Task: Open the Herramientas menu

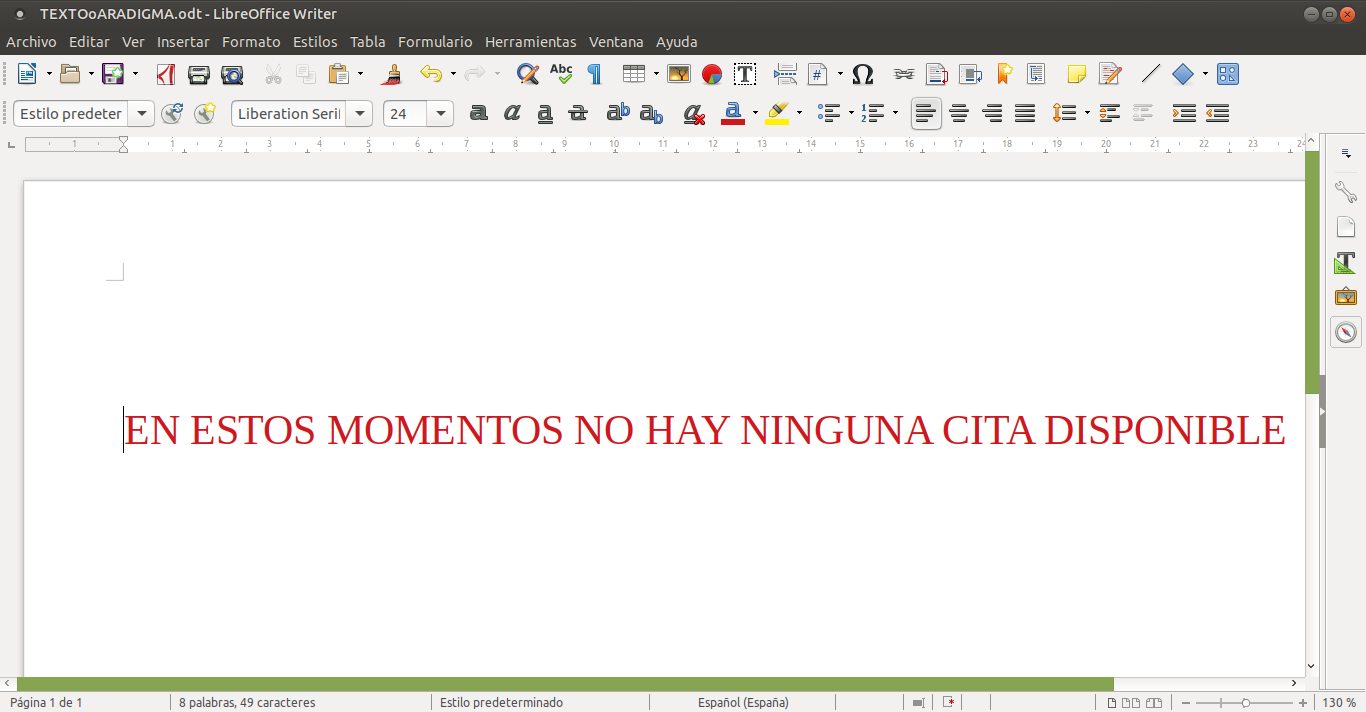Action: click(530, 42)
